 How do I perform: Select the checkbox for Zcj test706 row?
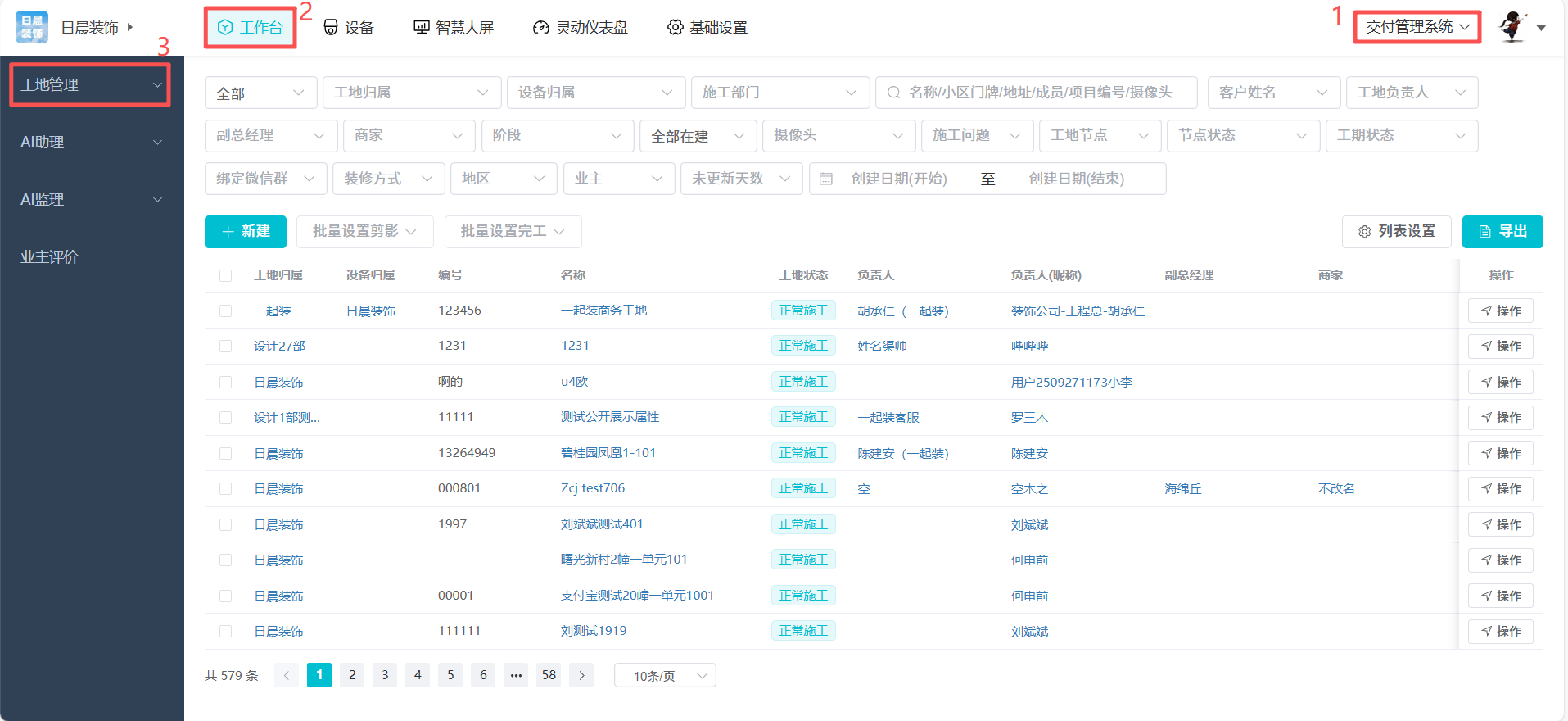point(225,488)
